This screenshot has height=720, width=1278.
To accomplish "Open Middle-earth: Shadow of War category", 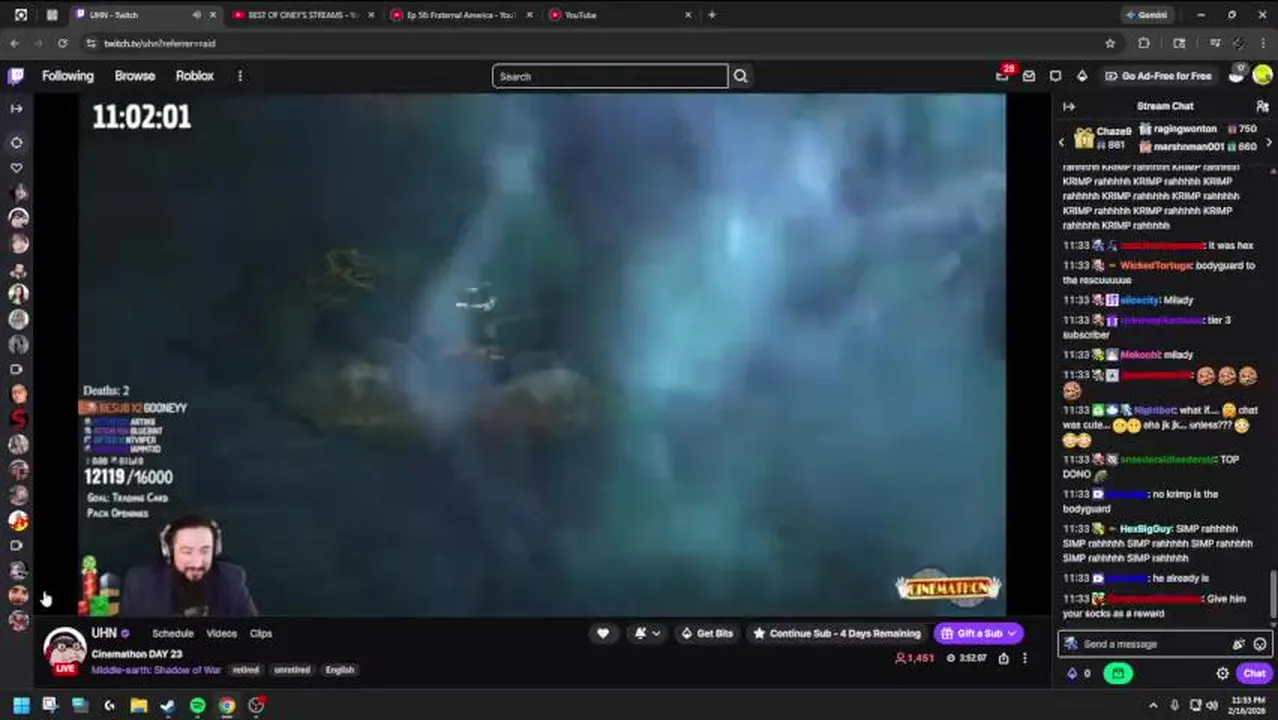I will [x=156, y=670].
